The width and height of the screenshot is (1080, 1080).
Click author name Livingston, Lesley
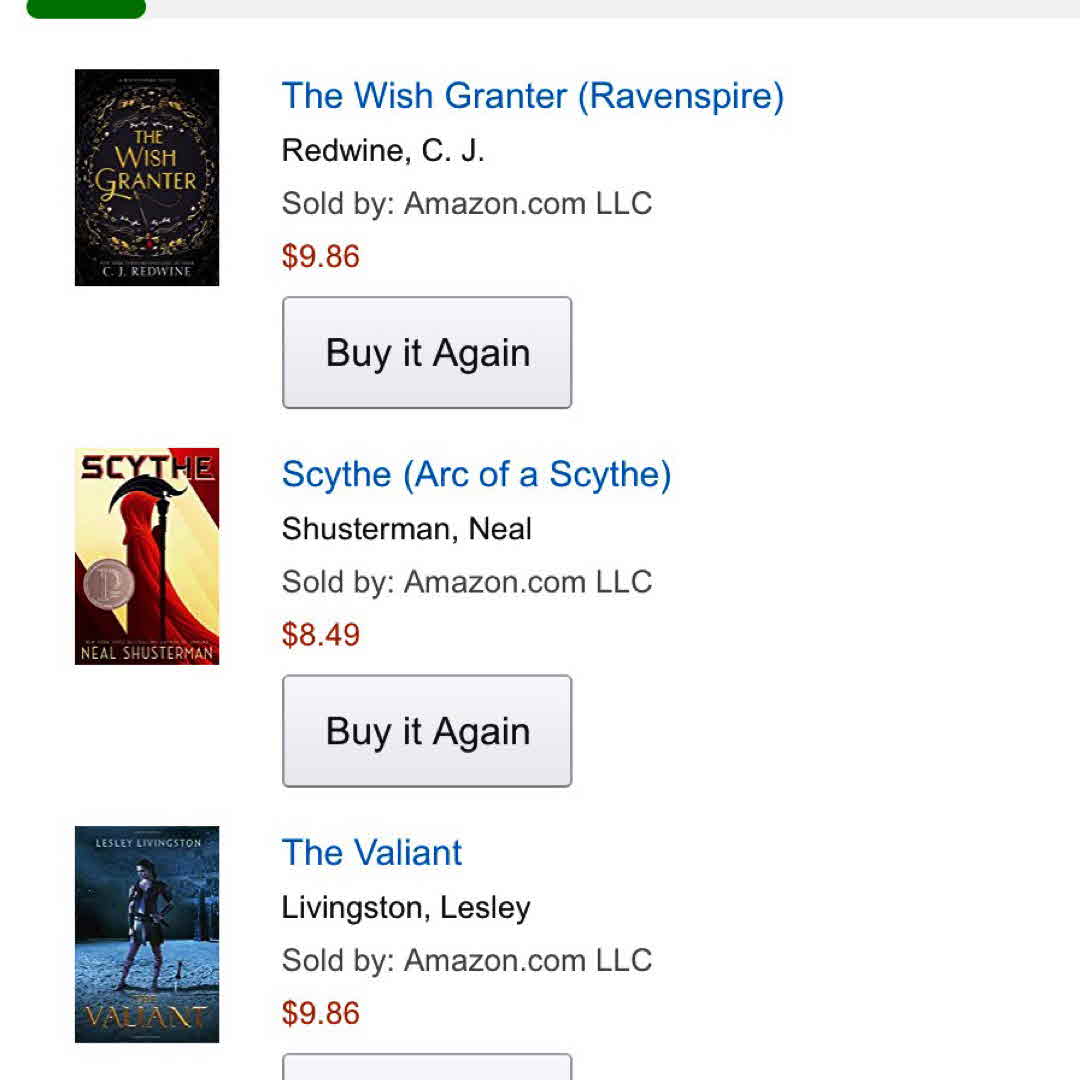tap(406, 908)
